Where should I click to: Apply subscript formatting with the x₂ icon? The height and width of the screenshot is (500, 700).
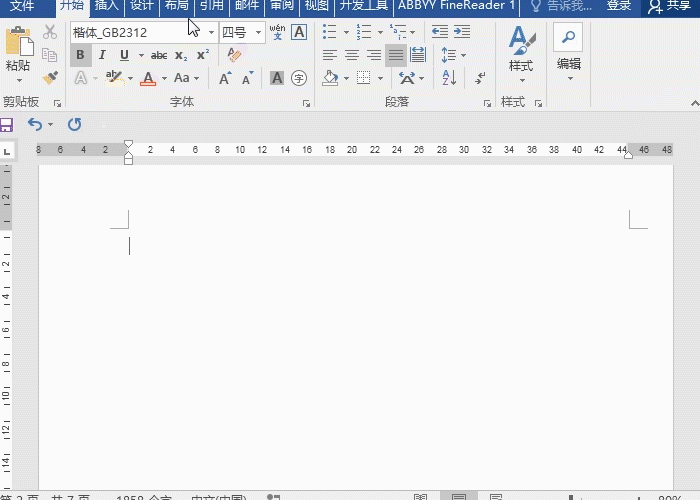point(181,55)
